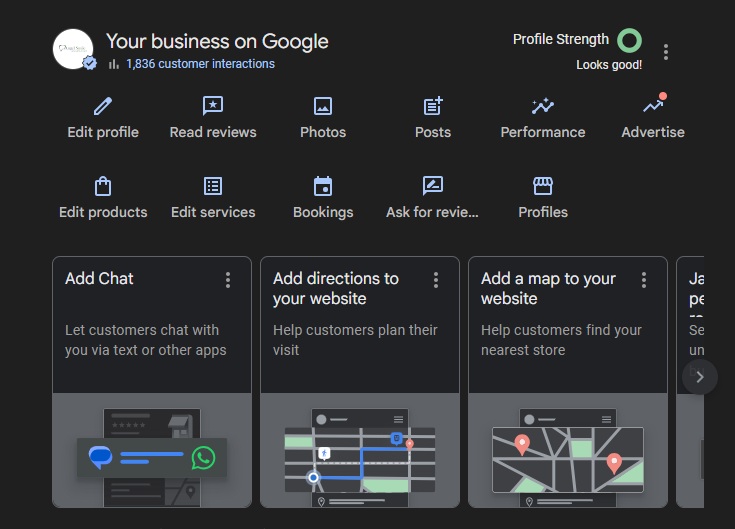The width and height of the screenshot is (735, 529).
Task: Show next suggestion cards with arrow
Action: pyautogui.click(x=700, y=377)
